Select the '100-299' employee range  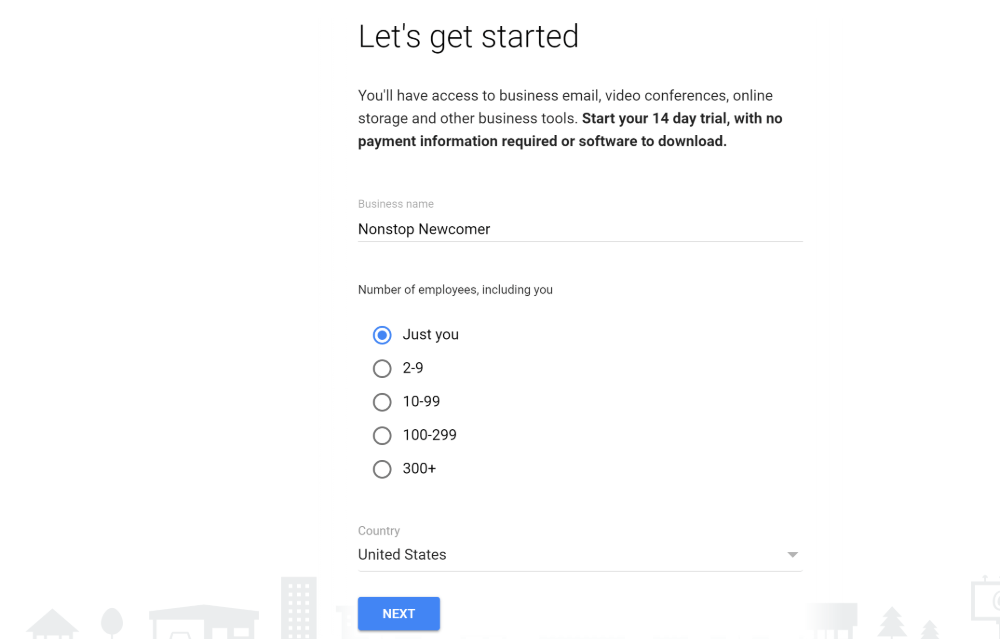click(x=382, y=435)
